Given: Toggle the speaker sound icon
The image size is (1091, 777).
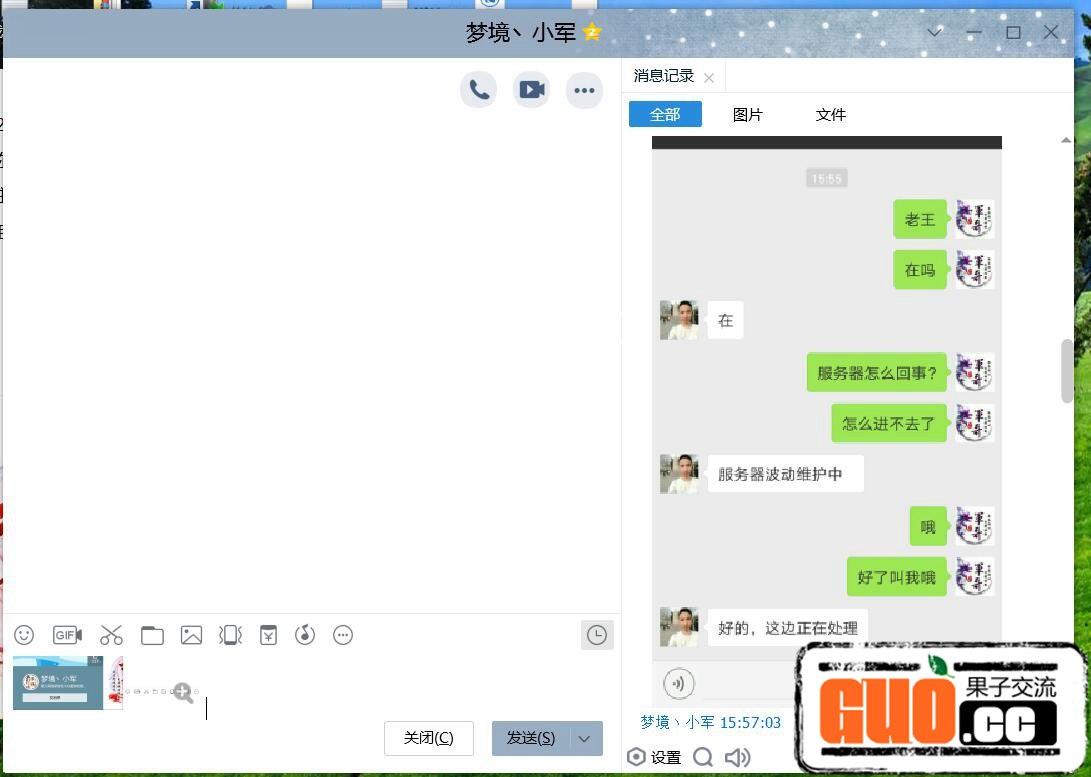Looking at the screenshot, I should [737, 757].
